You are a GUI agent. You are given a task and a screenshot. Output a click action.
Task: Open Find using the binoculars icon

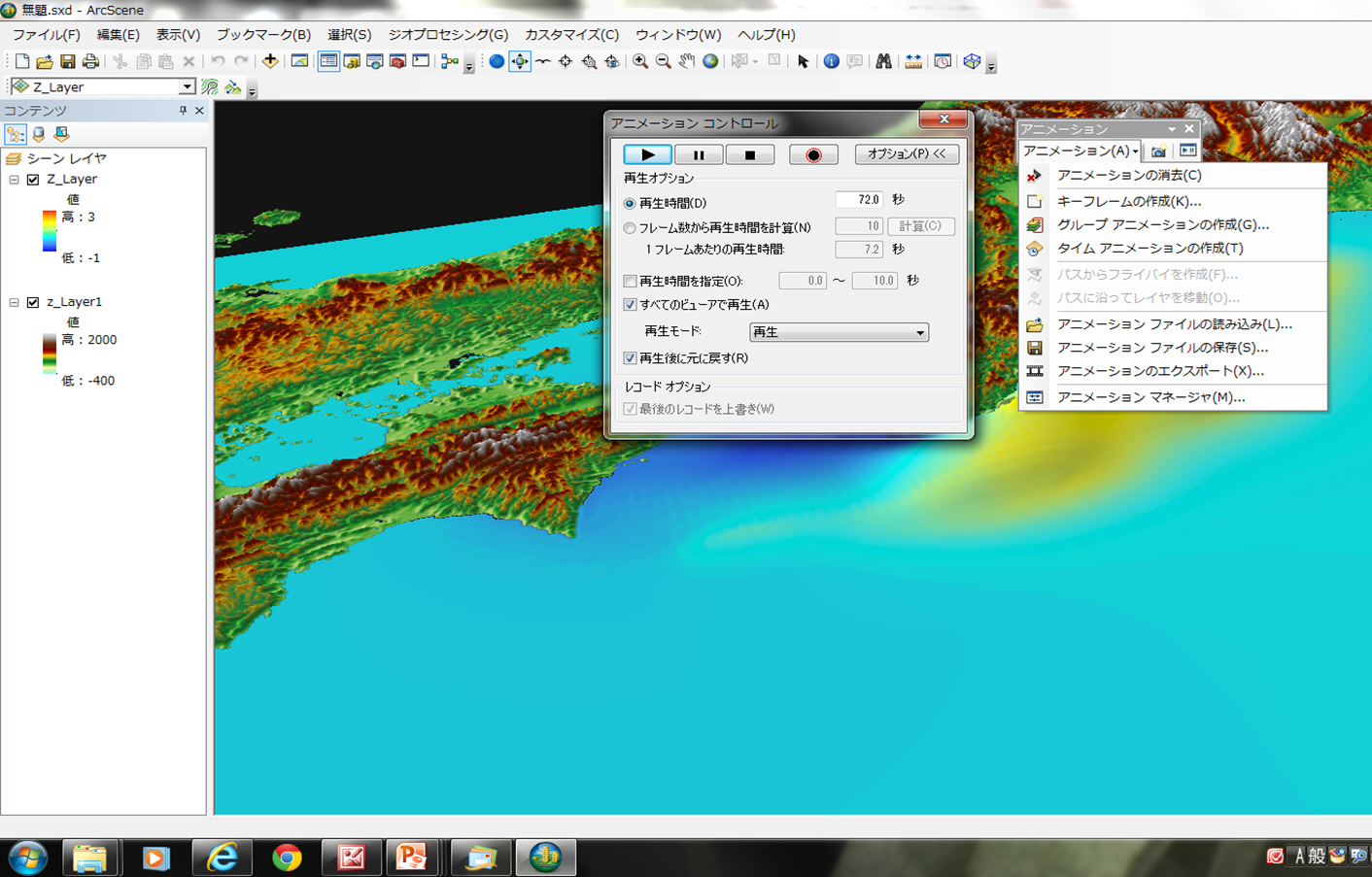883,61
